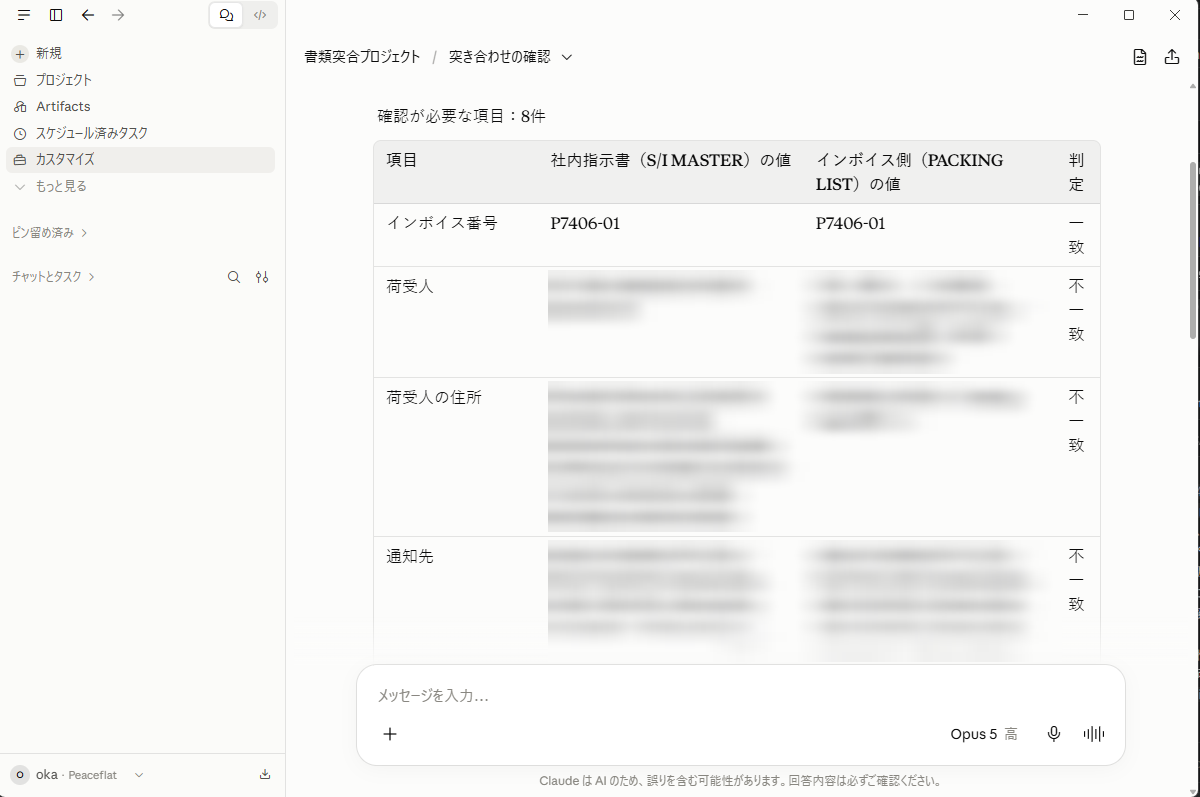This screenshot has width=1200, height=797.
Task: Click the 不一致 result in 荷受人の住所 row
Action: coord(1076,421)
